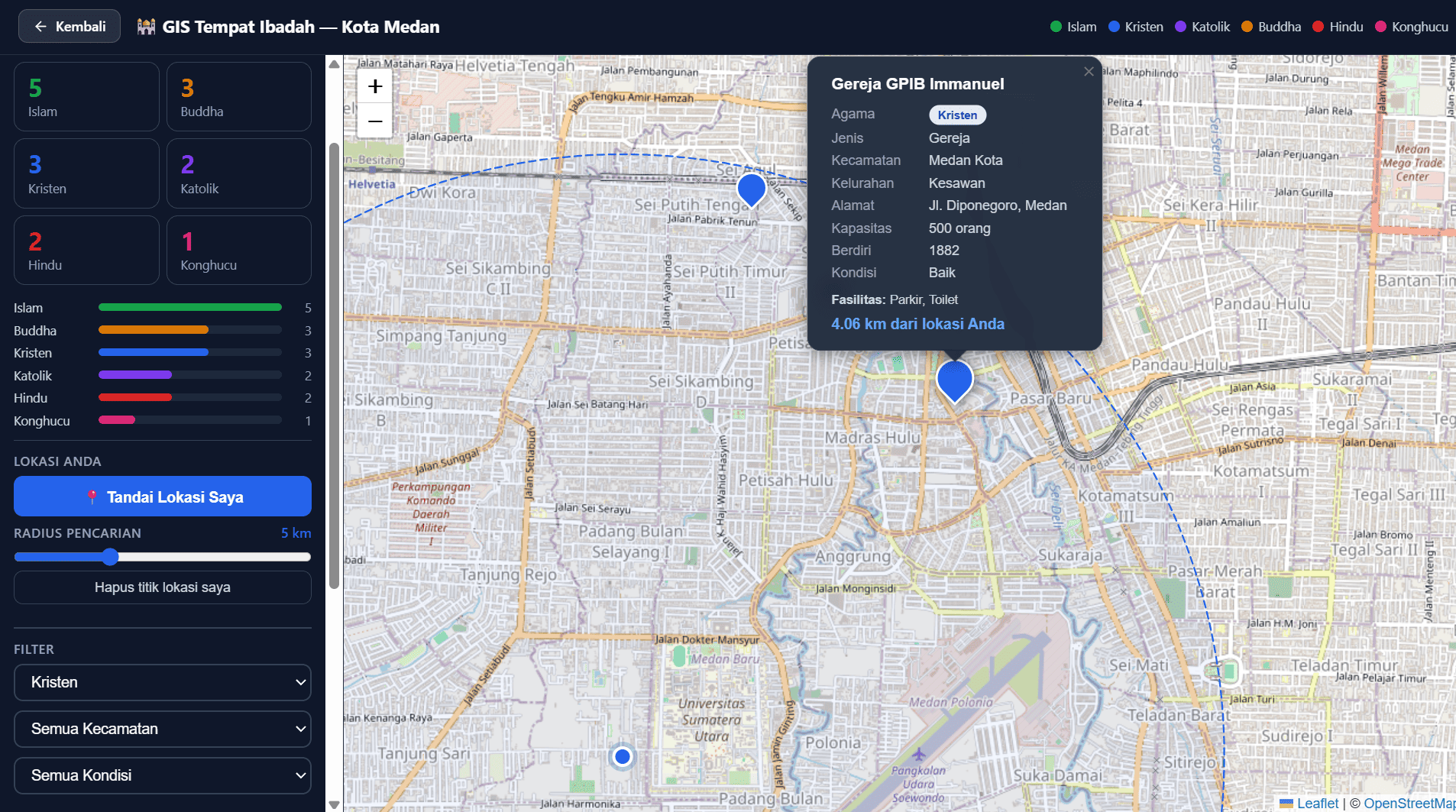Adjust the radius pencarian slider handle
Image resolution: width=1456 pixels, height=812 pixels.
click(x=110, y=557)
